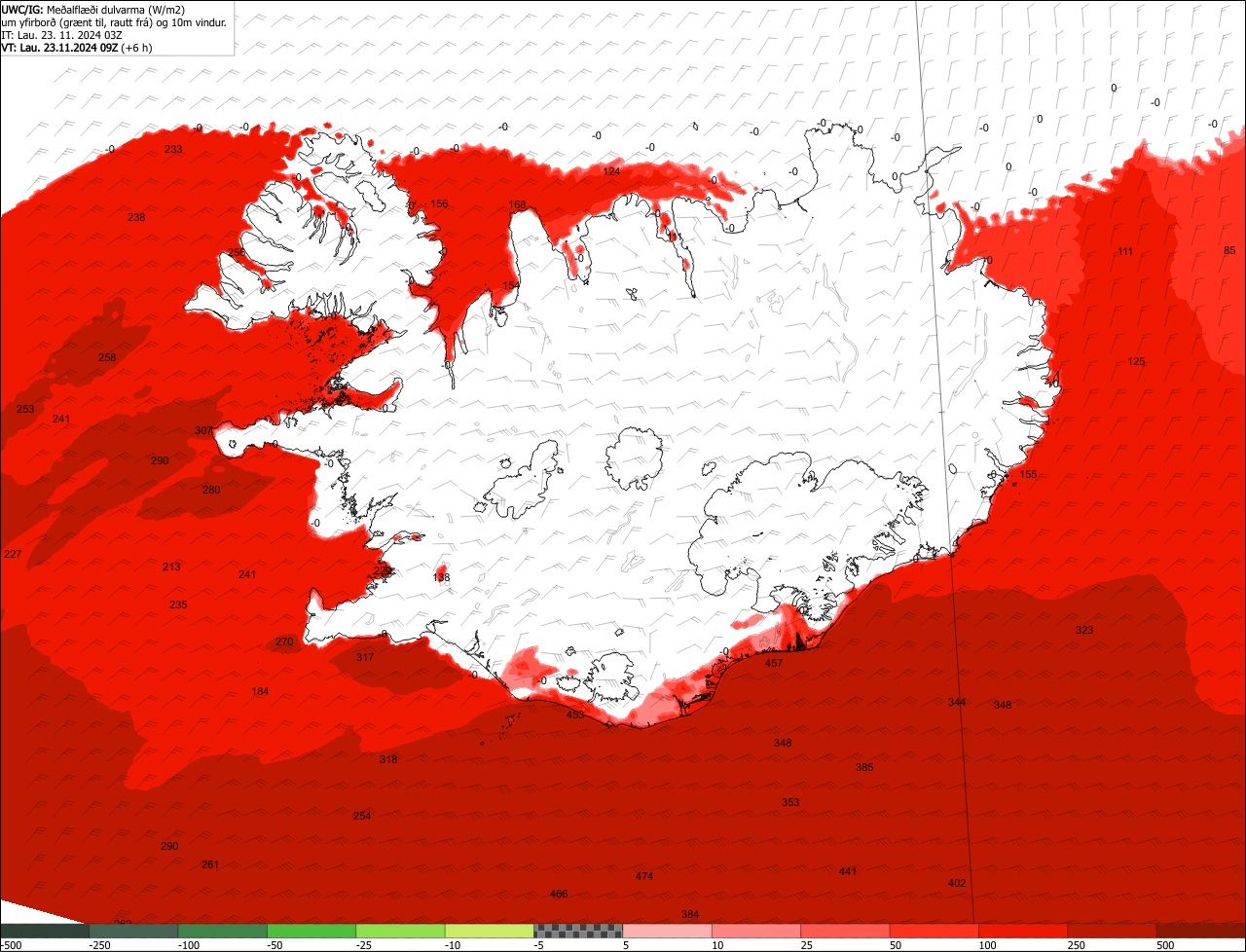Click the map value 238

coord(136,217)
